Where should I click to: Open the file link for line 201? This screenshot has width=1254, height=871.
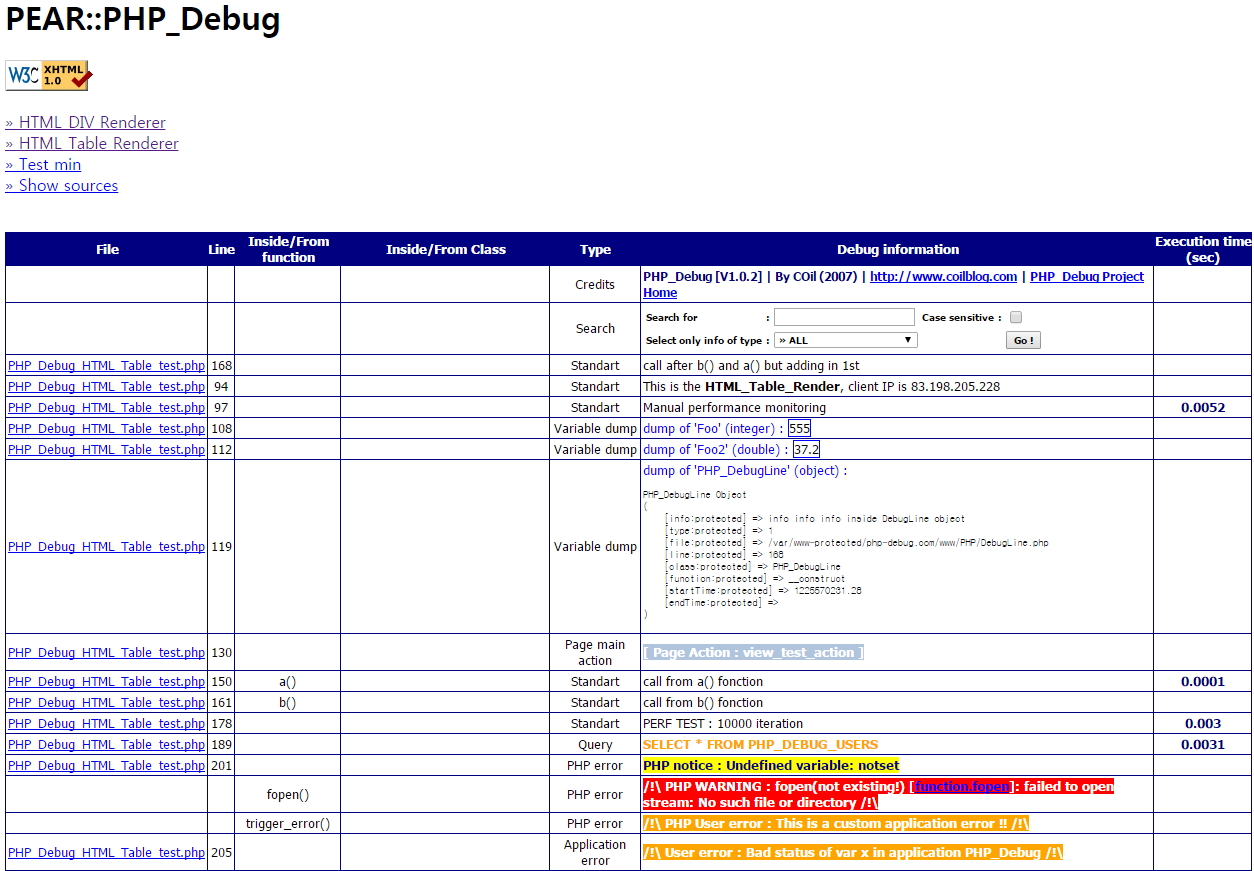(106, 766)
